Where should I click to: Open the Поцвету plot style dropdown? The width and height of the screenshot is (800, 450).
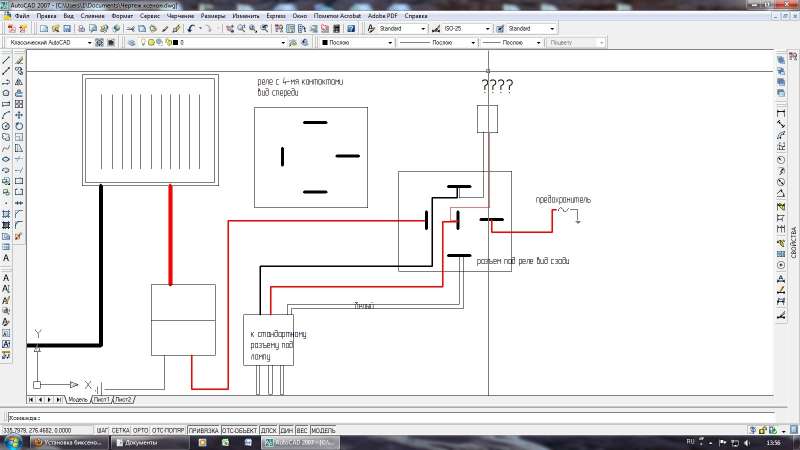coord(576,42)
